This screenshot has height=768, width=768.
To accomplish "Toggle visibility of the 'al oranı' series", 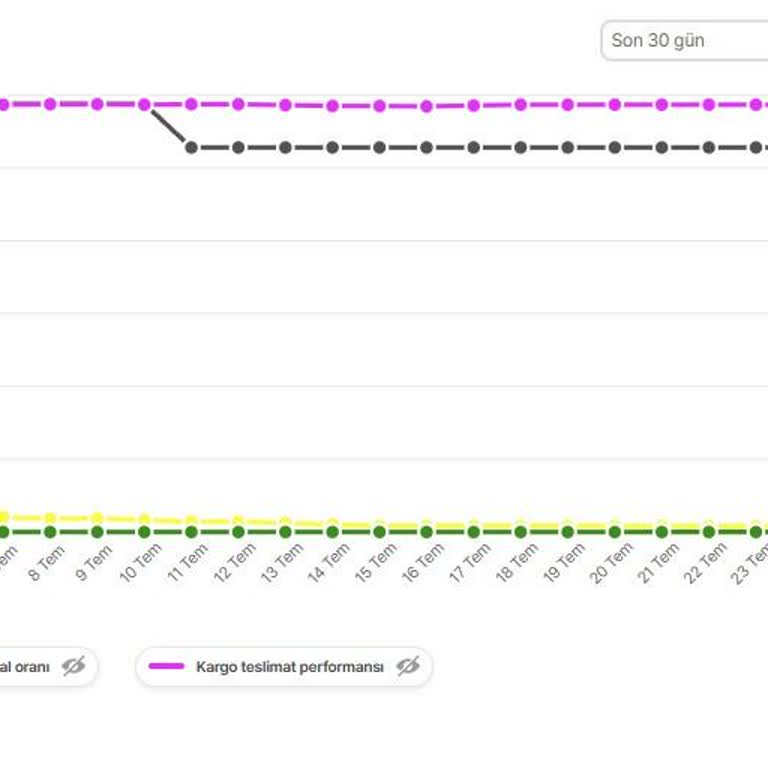I will point(74,667).
